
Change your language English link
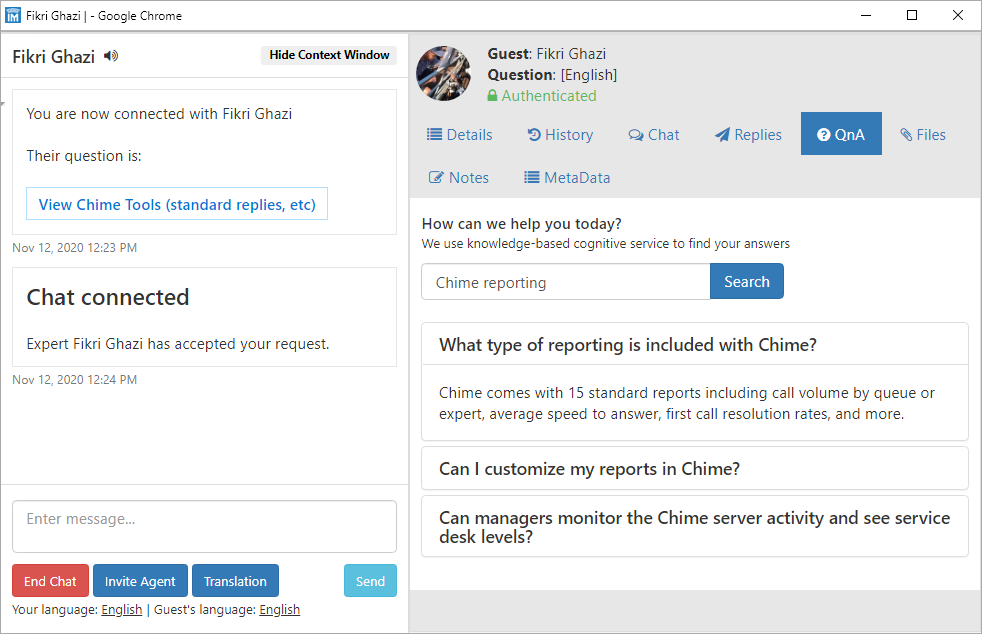[x=121, y=610]
